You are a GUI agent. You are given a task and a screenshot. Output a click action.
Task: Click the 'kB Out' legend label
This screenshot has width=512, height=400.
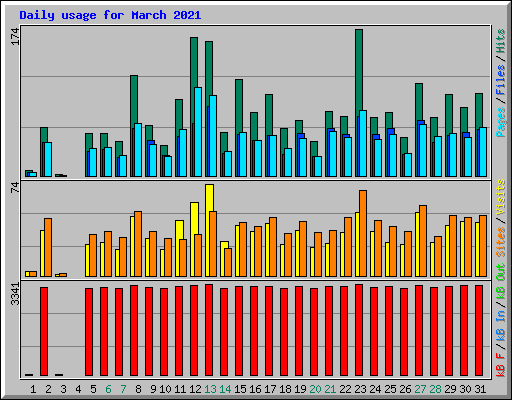pos(500,281)
